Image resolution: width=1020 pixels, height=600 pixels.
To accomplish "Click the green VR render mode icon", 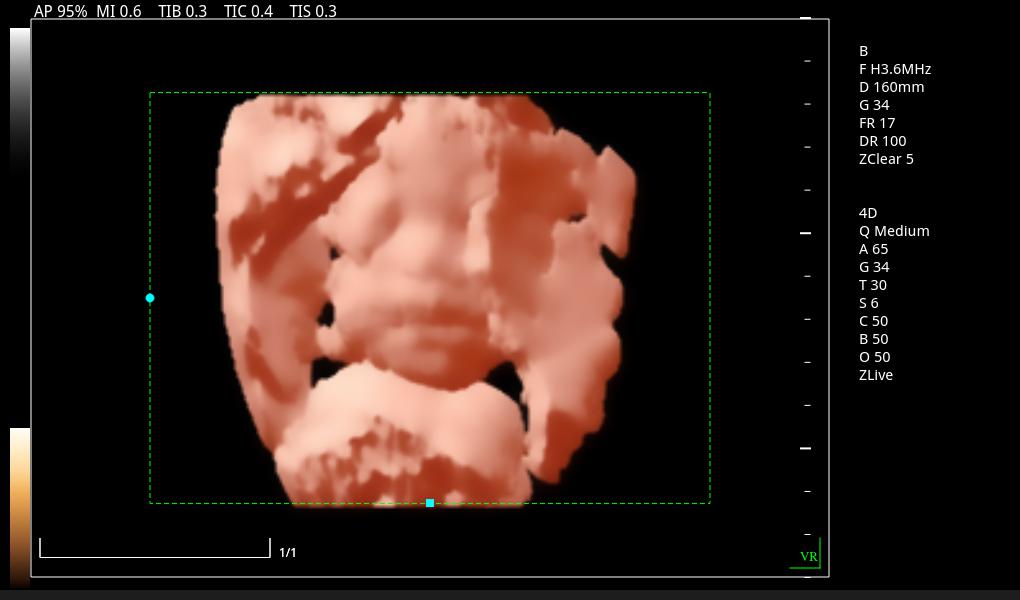I will [807, 555].
